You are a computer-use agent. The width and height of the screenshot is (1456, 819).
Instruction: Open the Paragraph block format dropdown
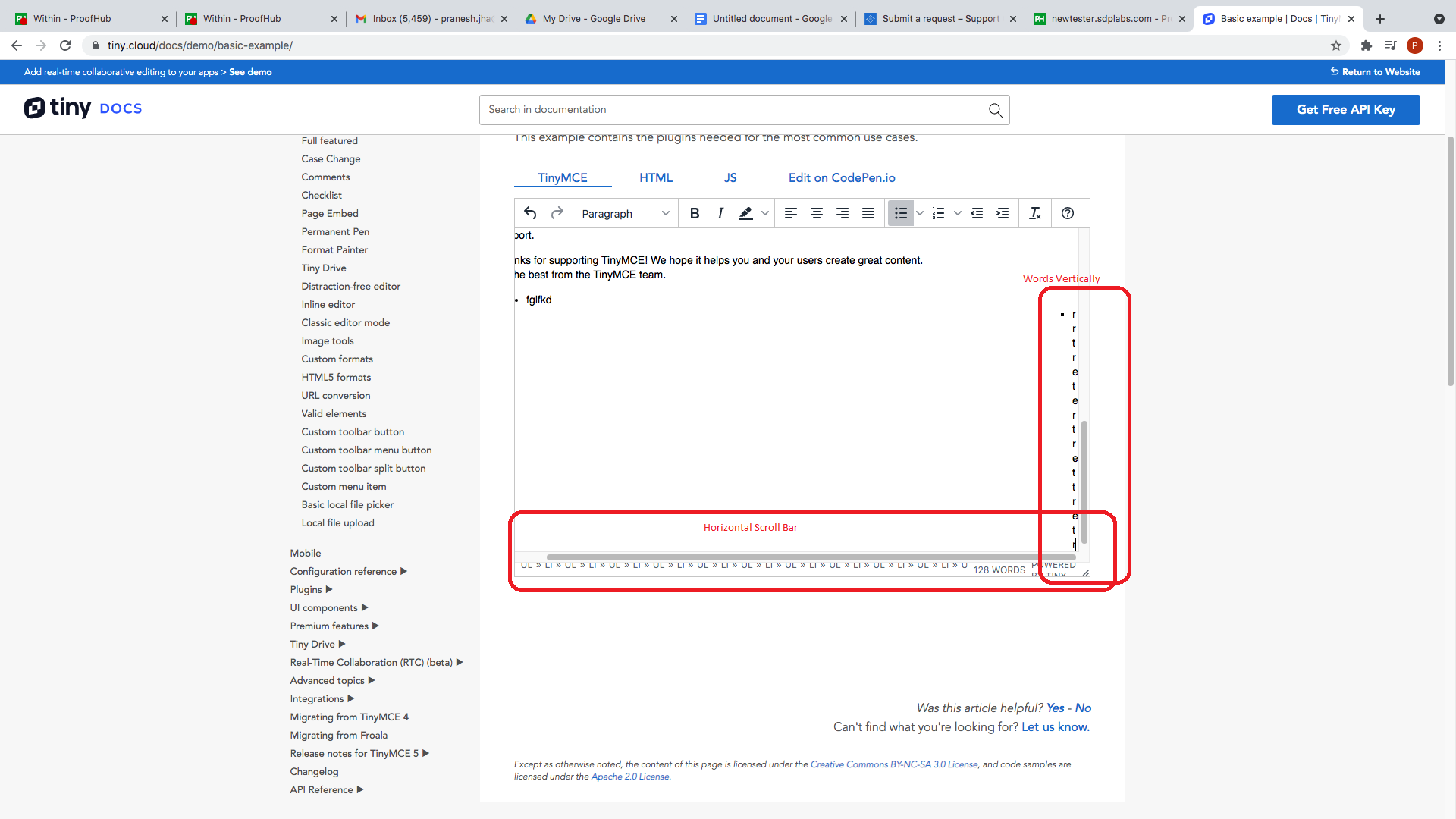(625, 213)
